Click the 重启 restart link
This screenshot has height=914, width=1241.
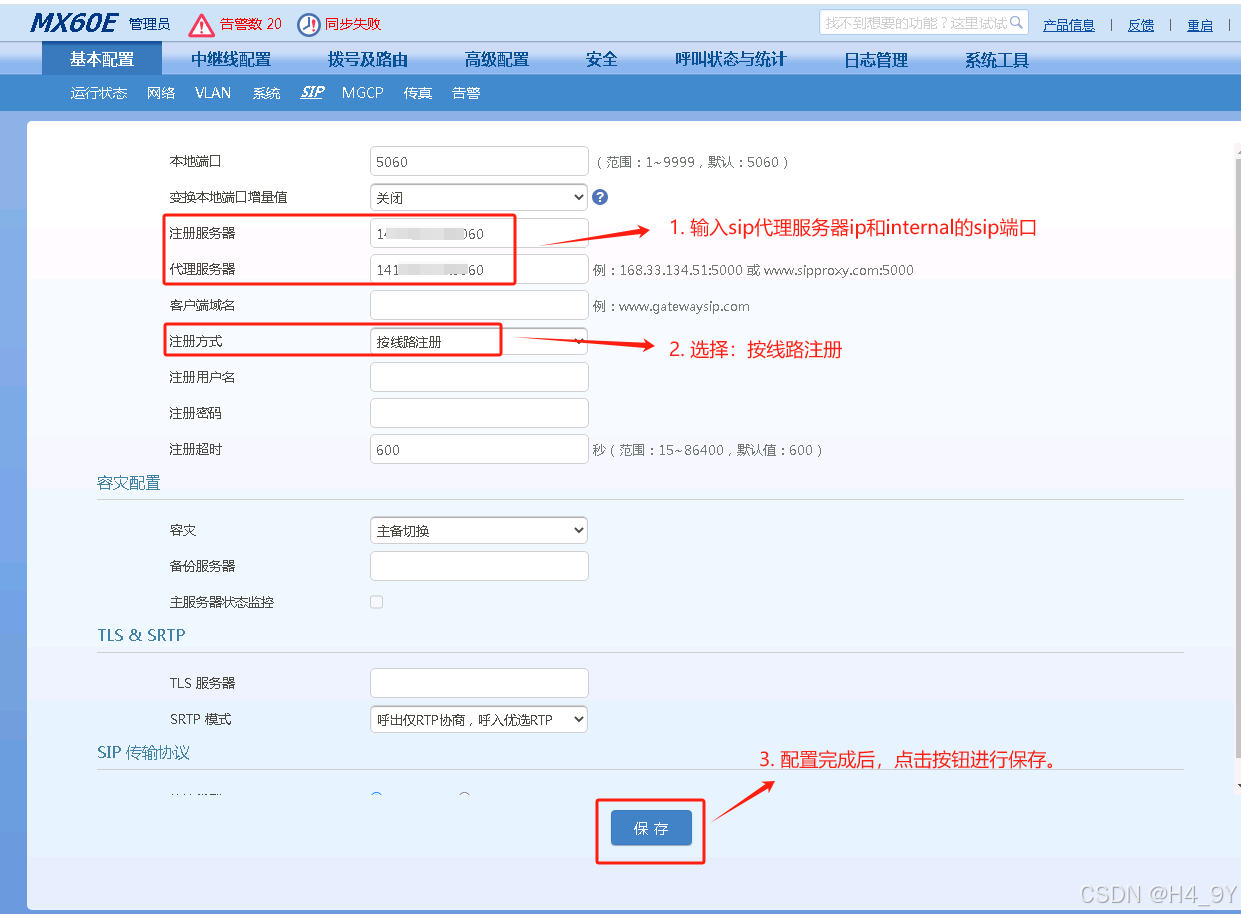(1199, 24)
